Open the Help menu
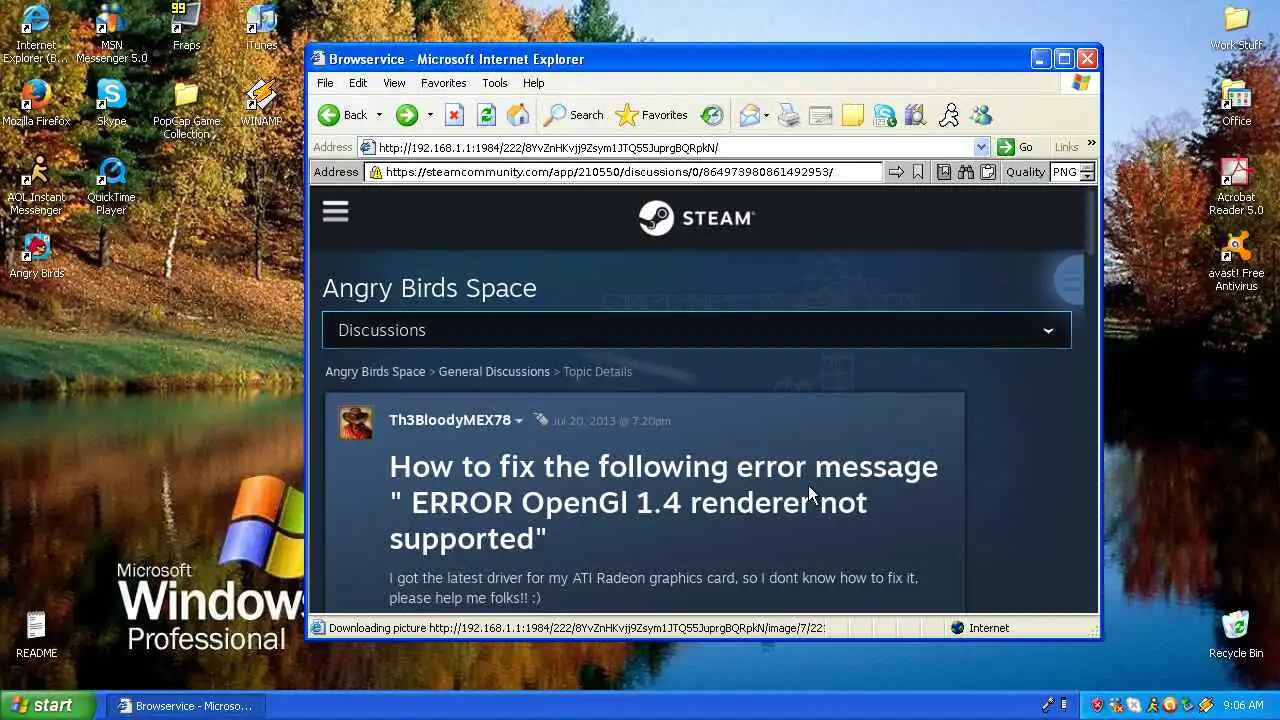 [533, 83]
